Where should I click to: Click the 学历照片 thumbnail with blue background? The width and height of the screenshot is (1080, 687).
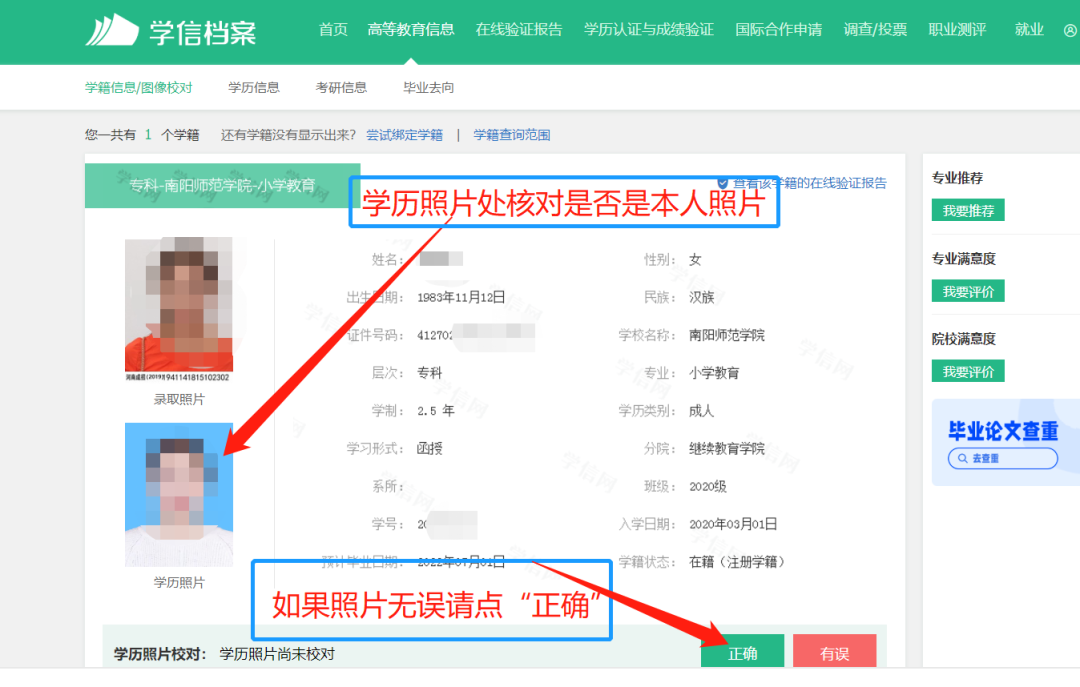pyautogui.click(x=179, y=494)
